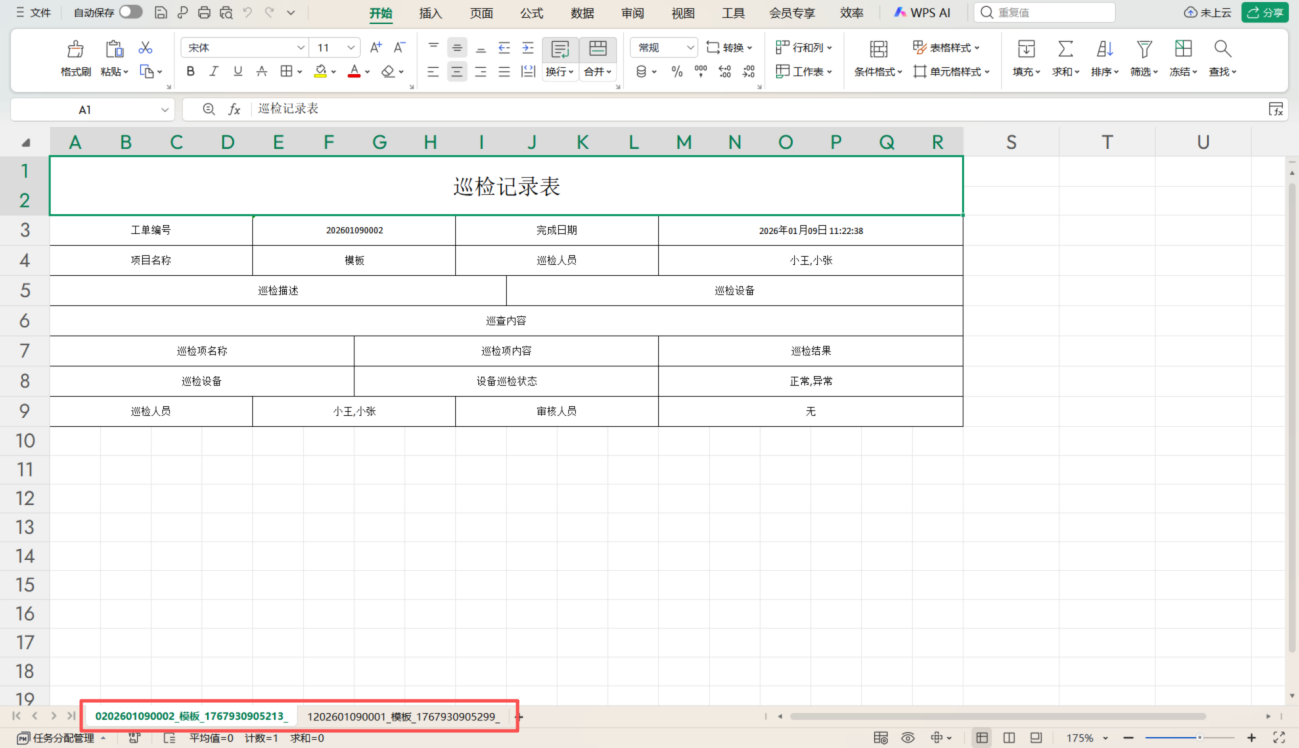Click the Filter (筛选) funnel icon
Viewport: 1299px width, 748px height.
pyautogui.click(x=1144, y=50)
